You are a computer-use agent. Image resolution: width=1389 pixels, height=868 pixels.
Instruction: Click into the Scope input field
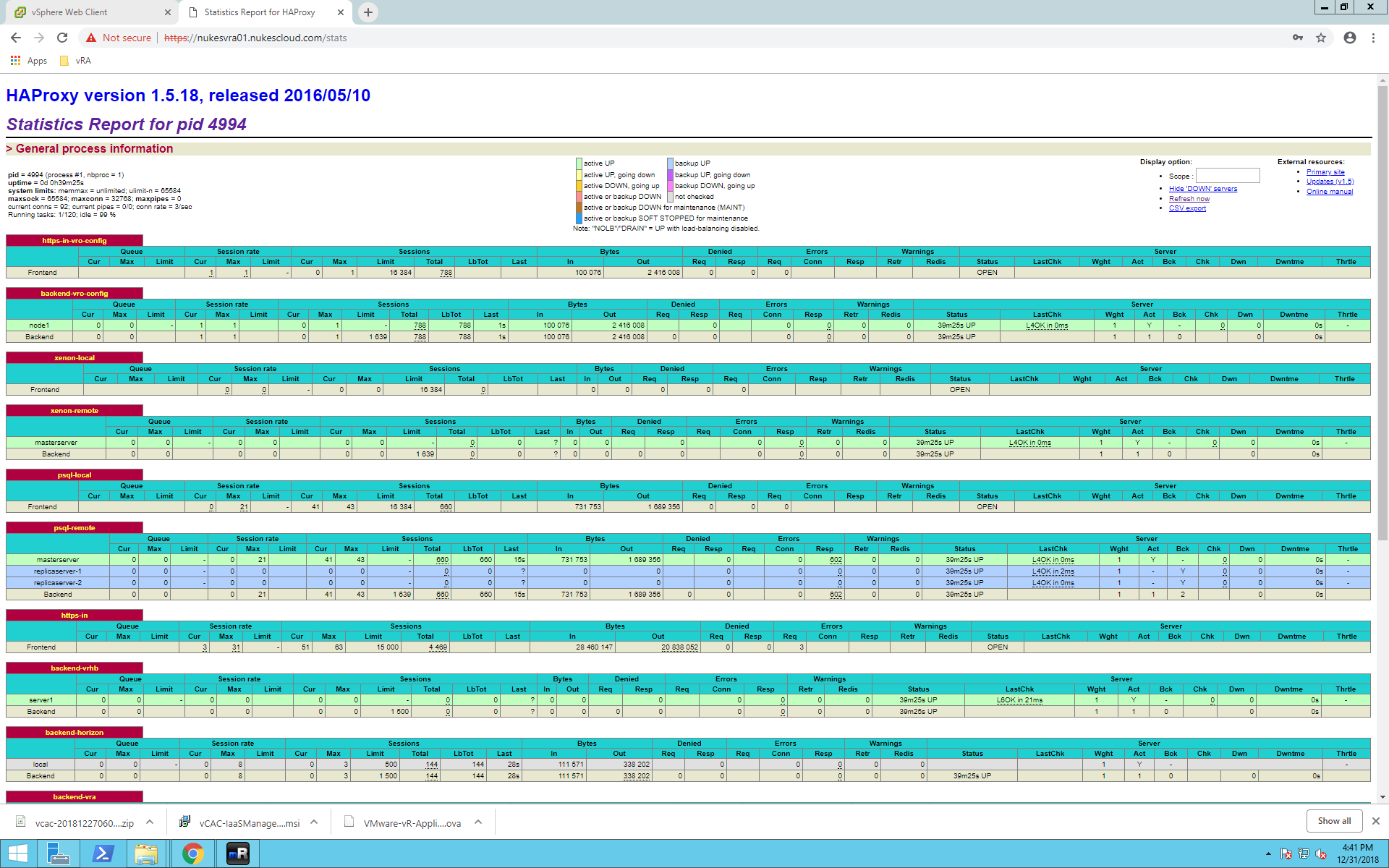pyautogui.click(x=1228, y=176)
